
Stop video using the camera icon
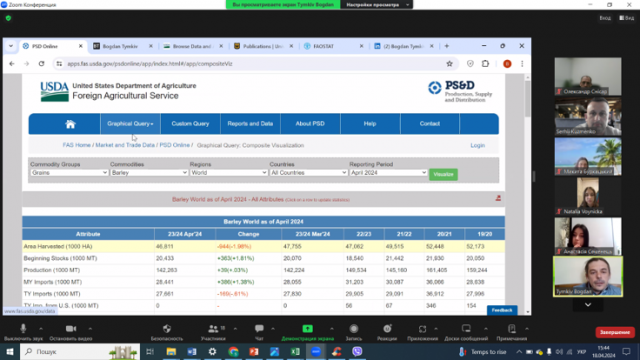click(x=71, y=329)
